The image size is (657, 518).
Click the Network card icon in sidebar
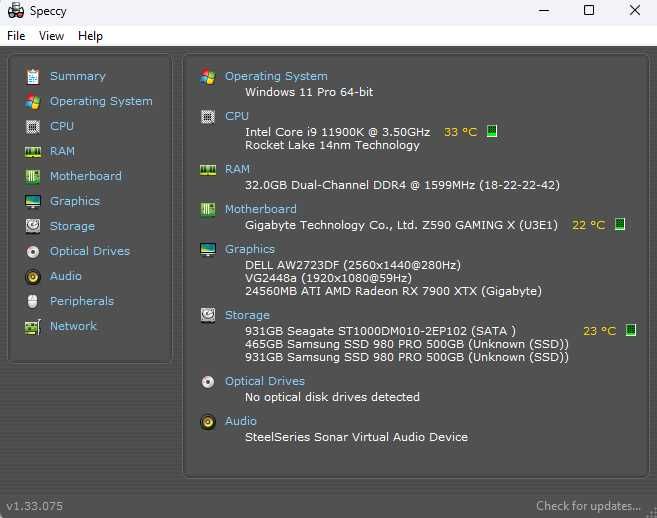pyautogui.click(x=33, y=327)
